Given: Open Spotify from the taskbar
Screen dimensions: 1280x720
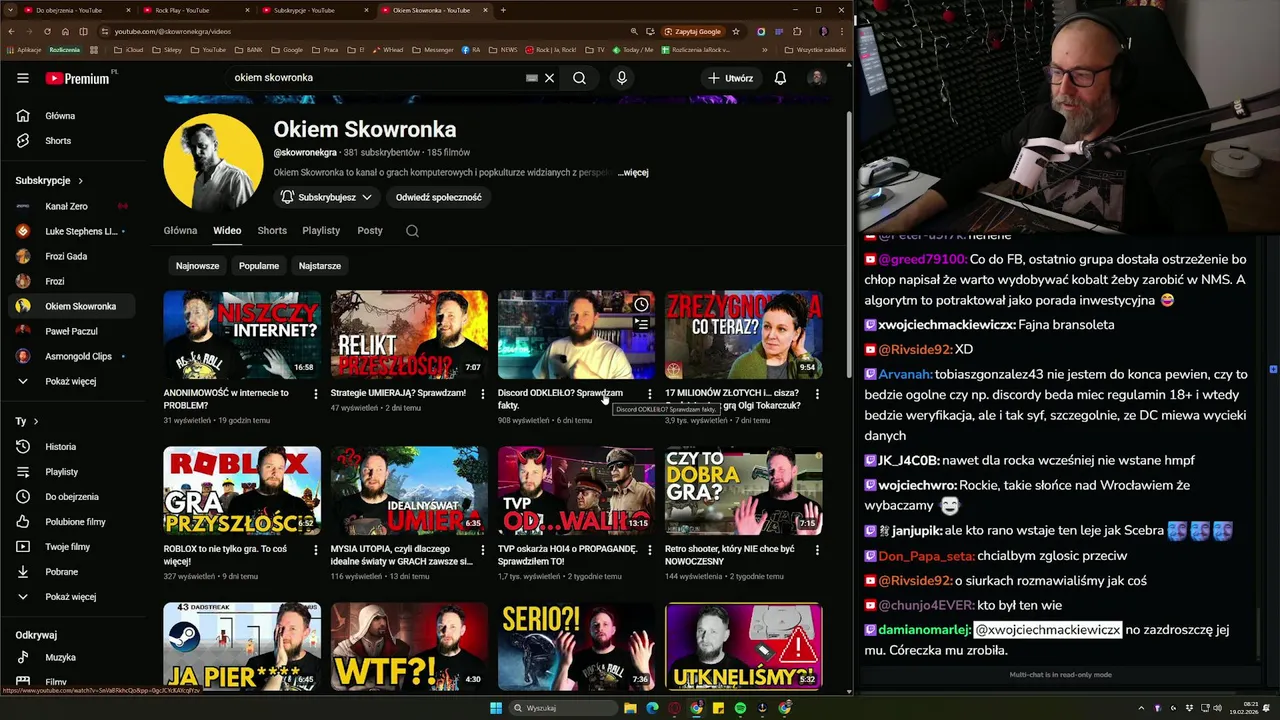Looking at the screenshot, I should tap(740, 708).
